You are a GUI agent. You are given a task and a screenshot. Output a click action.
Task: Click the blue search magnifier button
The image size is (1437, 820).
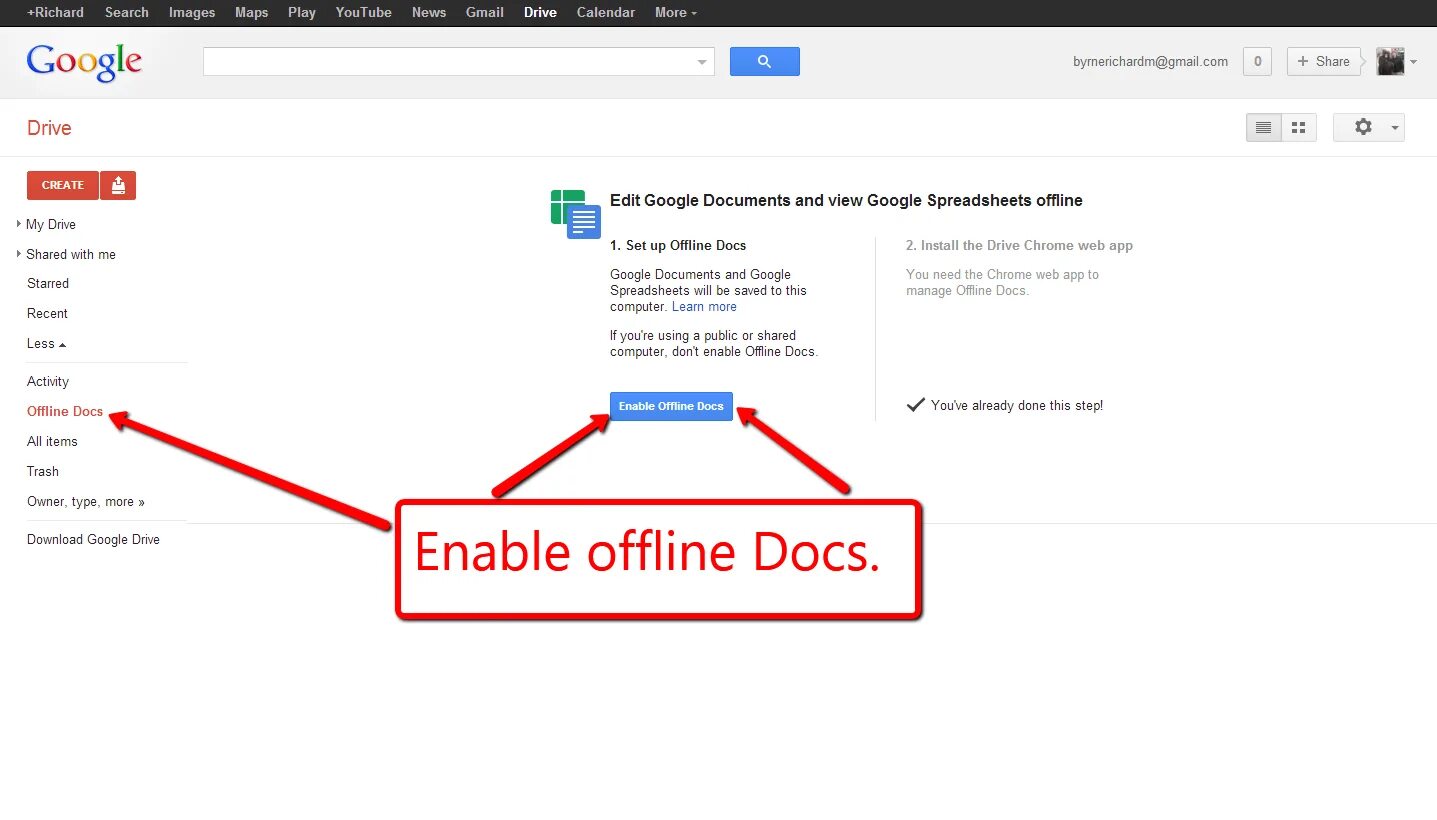tap(764, 61)
